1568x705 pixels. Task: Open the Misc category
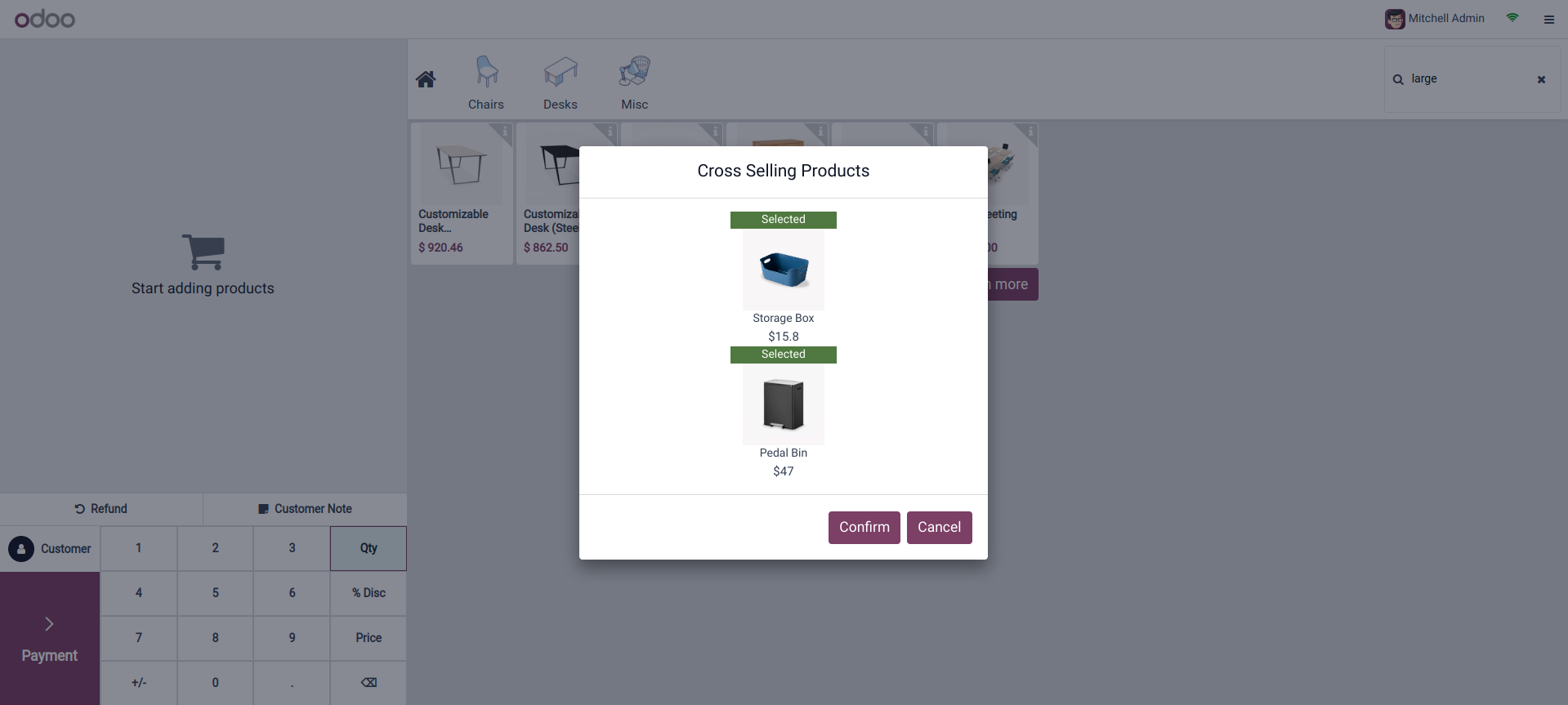click(x=635, y=83)
